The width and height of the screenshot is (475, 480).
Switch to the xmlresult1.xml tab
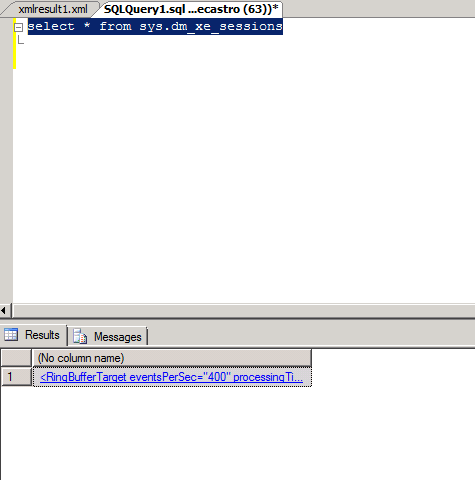tap(53, 9)
